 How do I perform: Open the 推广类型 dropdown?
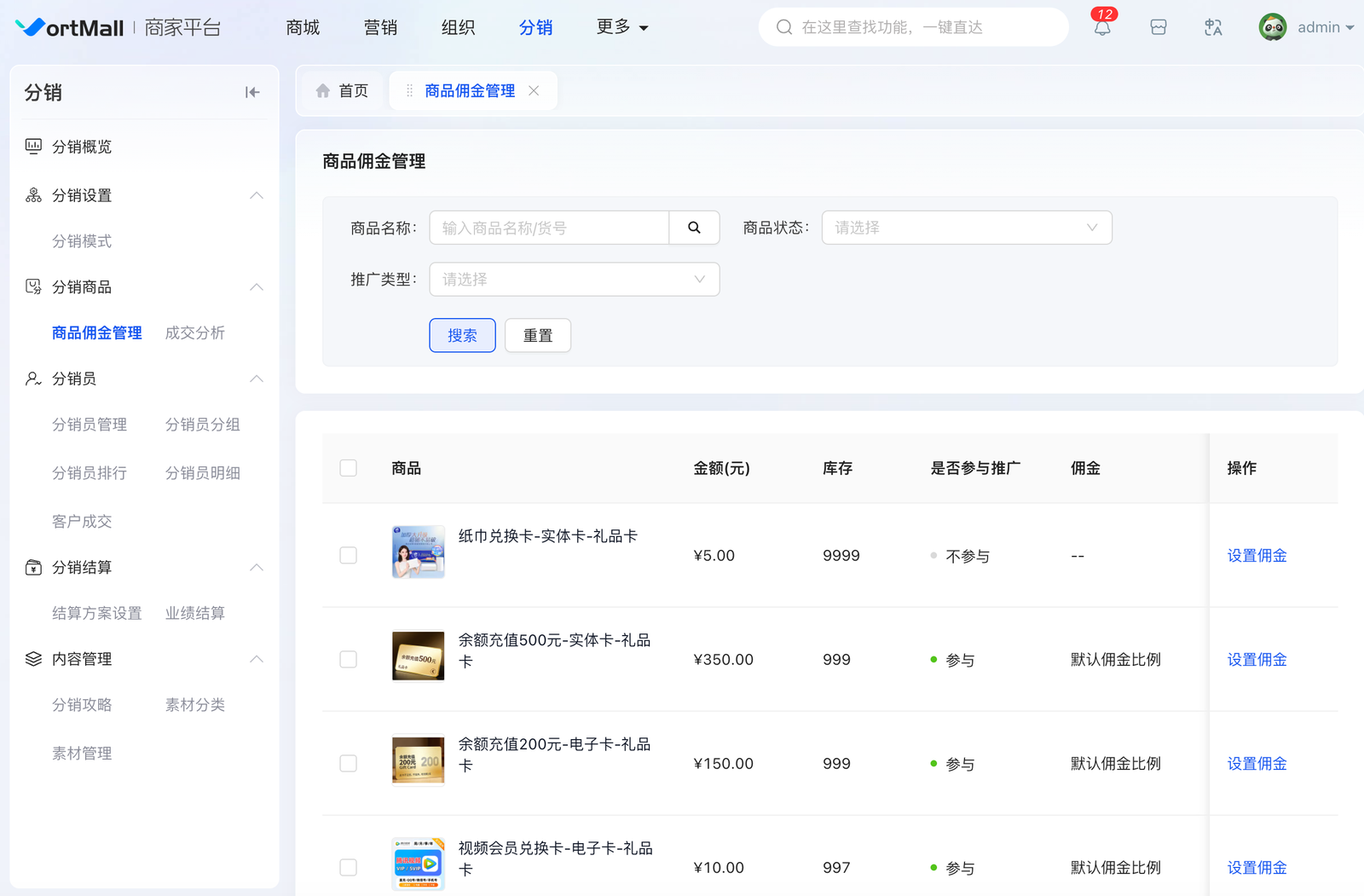coord(574,280)
